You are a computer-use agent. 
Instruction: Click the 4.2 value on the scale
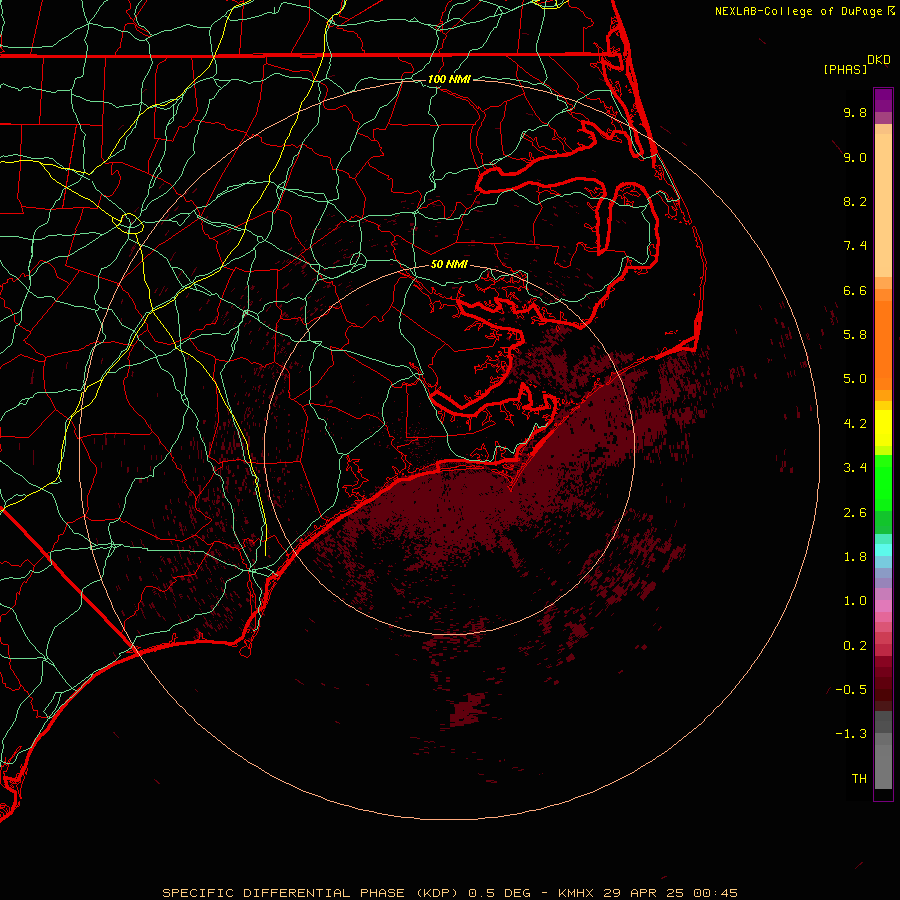(x=855, y=424)
